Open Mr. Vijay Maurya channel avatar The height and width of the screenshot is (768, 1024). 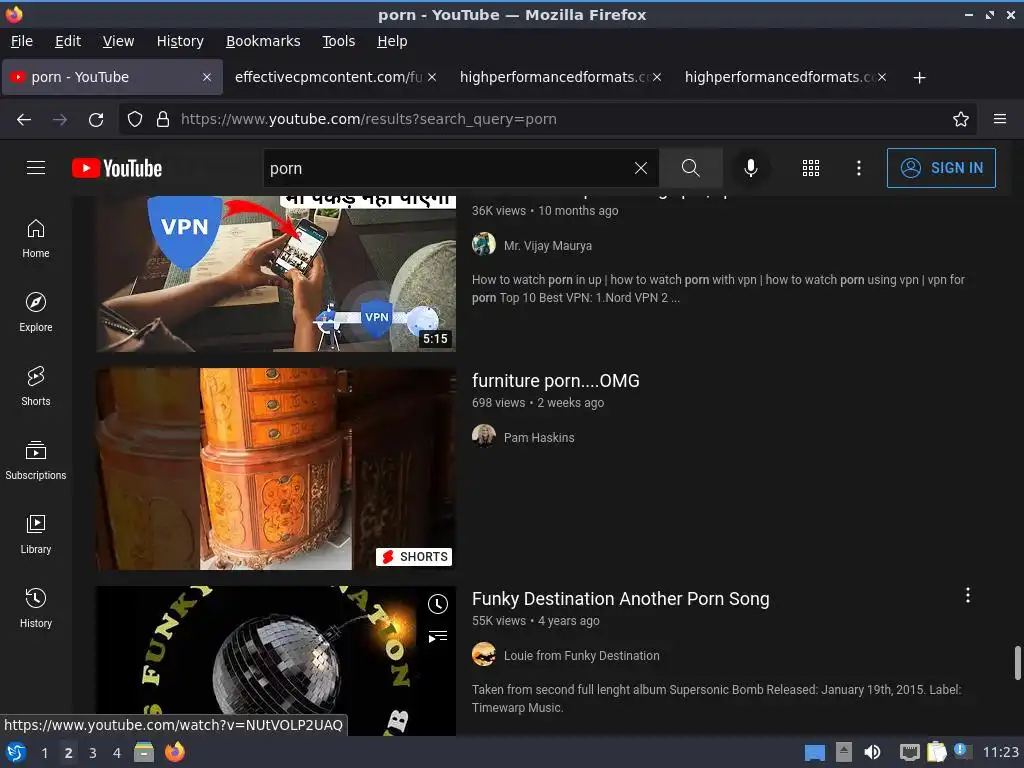pos(484,245)
